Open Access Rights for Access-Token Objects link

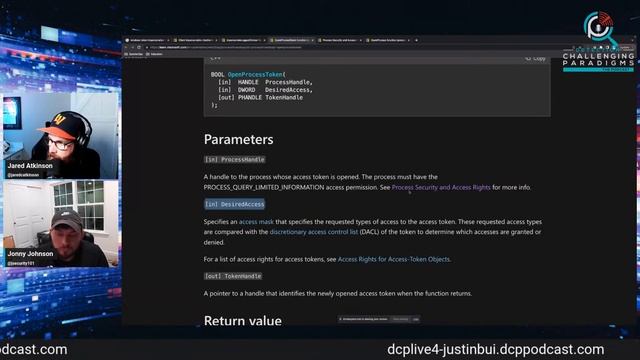tap(393, 259)
